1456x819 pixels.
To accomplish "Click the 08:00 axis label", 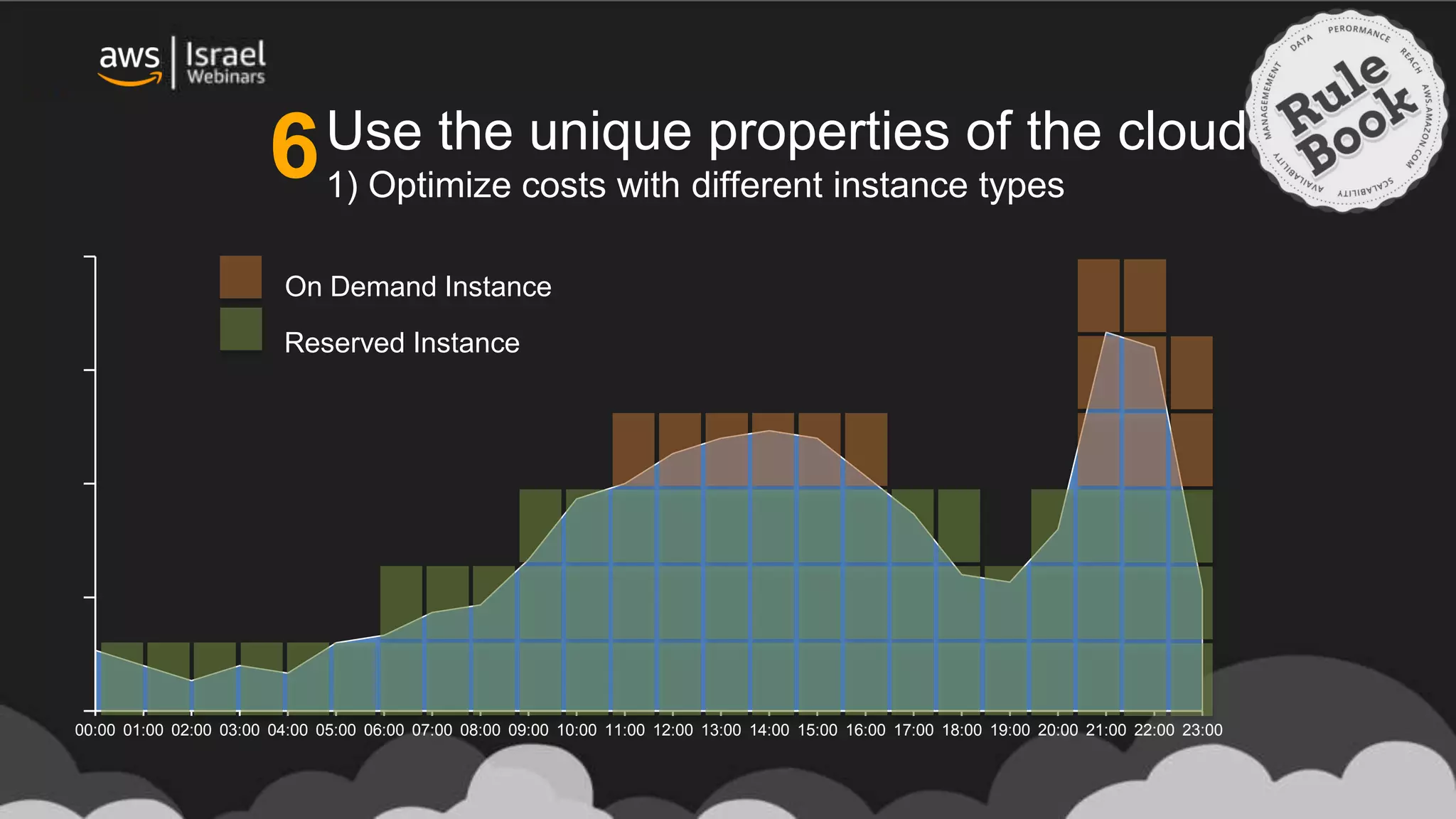I will click(480, 730).
